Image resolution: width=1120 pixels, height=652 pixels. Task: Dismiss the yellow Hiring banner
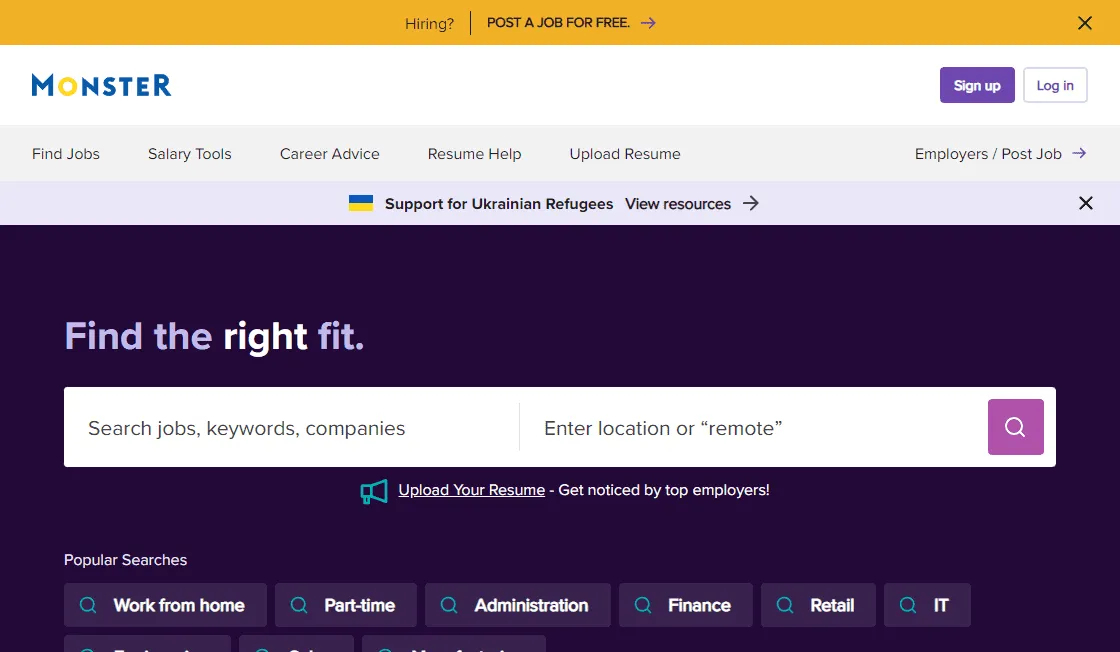click(x=1085, y=23)
